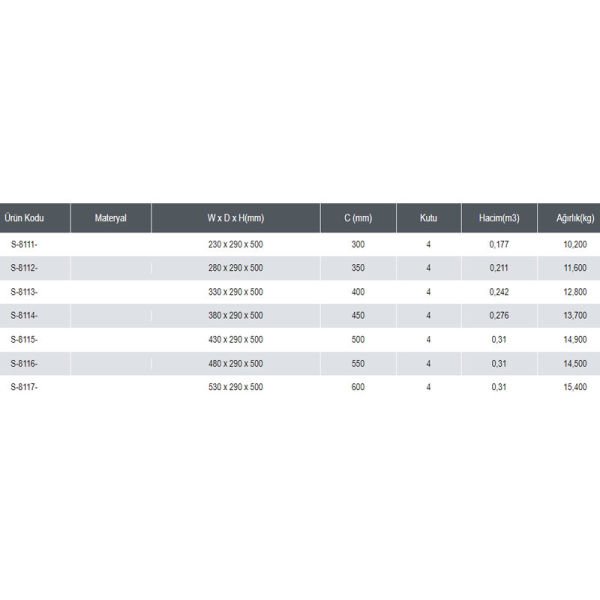
Task: Click product code S-8115-
Action: pos(24,339)
